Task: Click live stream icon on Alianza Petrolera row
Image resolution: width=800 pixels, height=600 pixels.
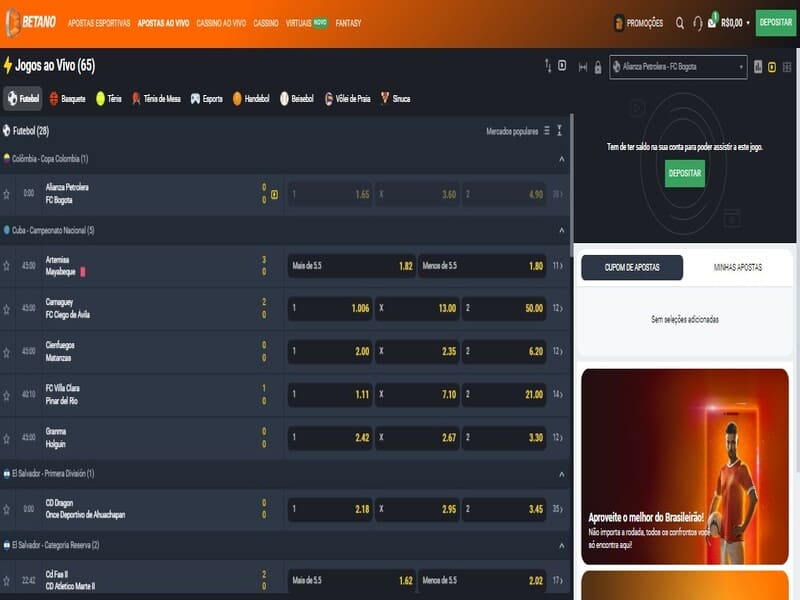Action: pyautogui.click(x=274, y=194)
